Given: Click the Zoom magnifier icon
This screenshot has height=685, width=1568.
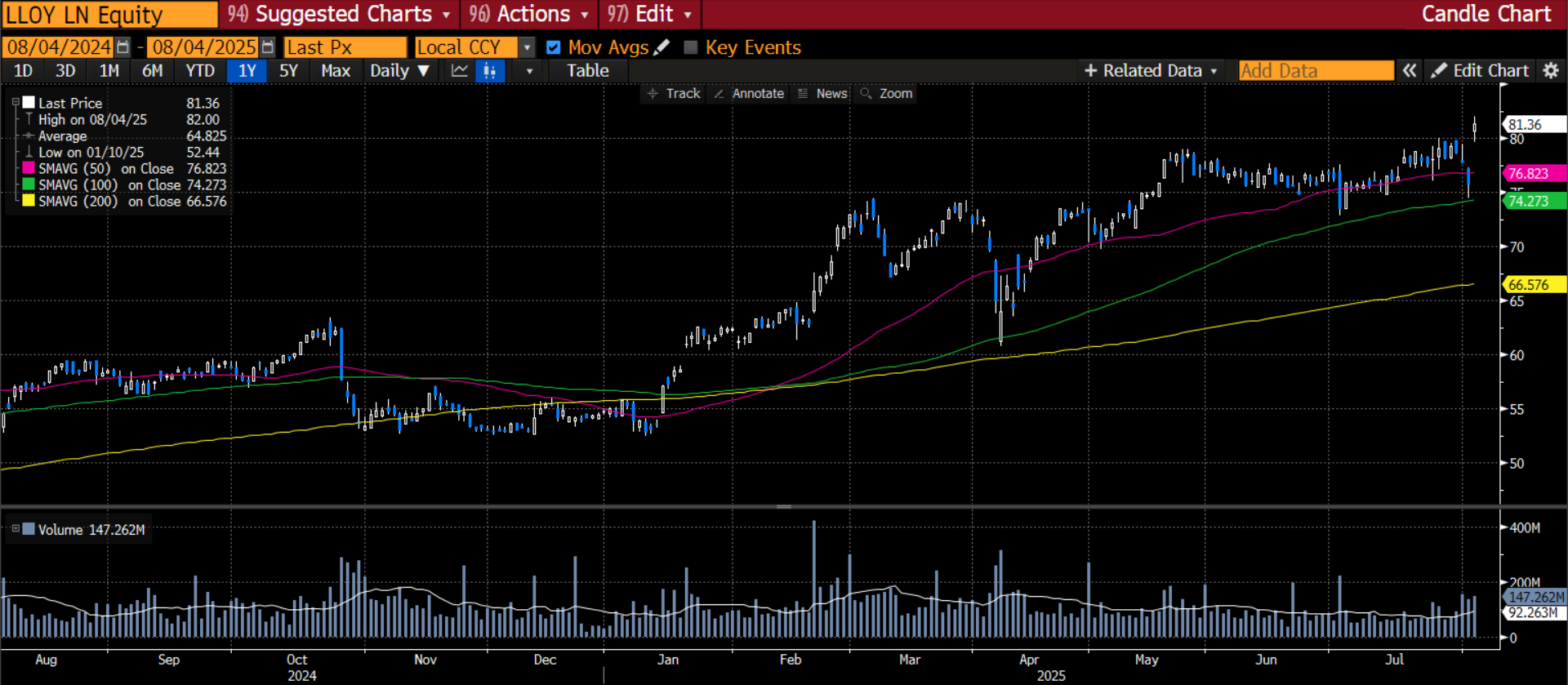Looking at the screenshot, I should [x=866, y=94].
